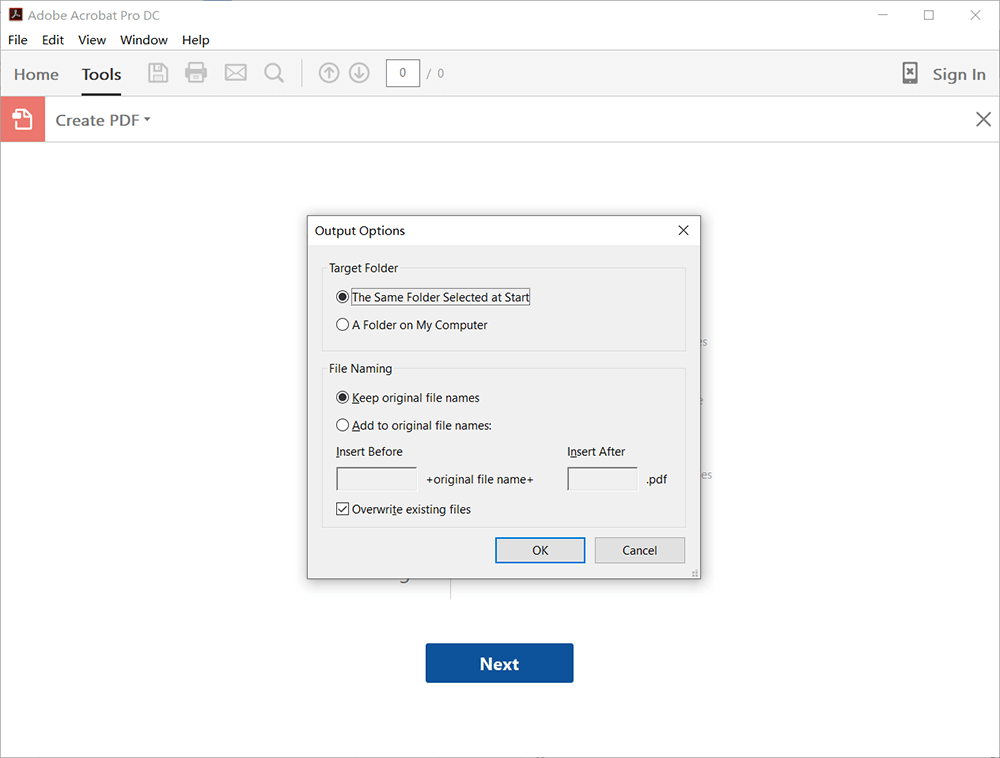Open the File menu
Image resolution: width=1000 pixels, height=758 pixels.
point(18,40)
